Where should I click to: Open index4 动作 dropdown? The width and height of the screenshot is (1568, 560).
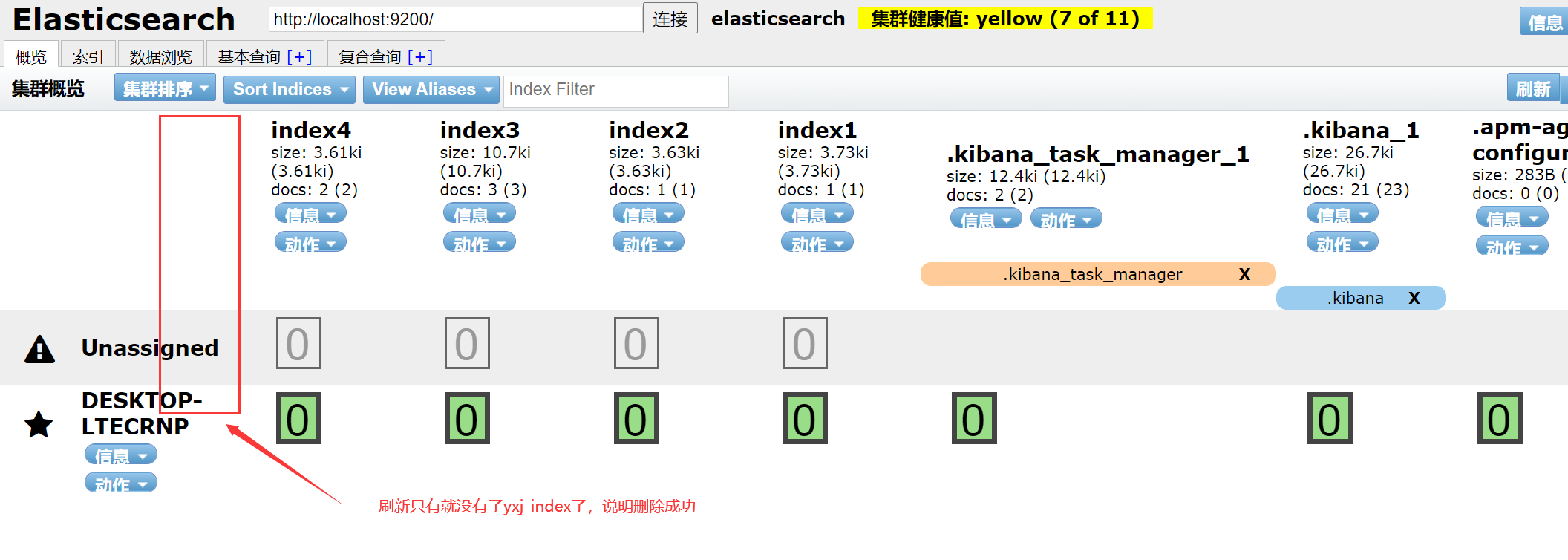pyautogui.click(x=310, y=243)
